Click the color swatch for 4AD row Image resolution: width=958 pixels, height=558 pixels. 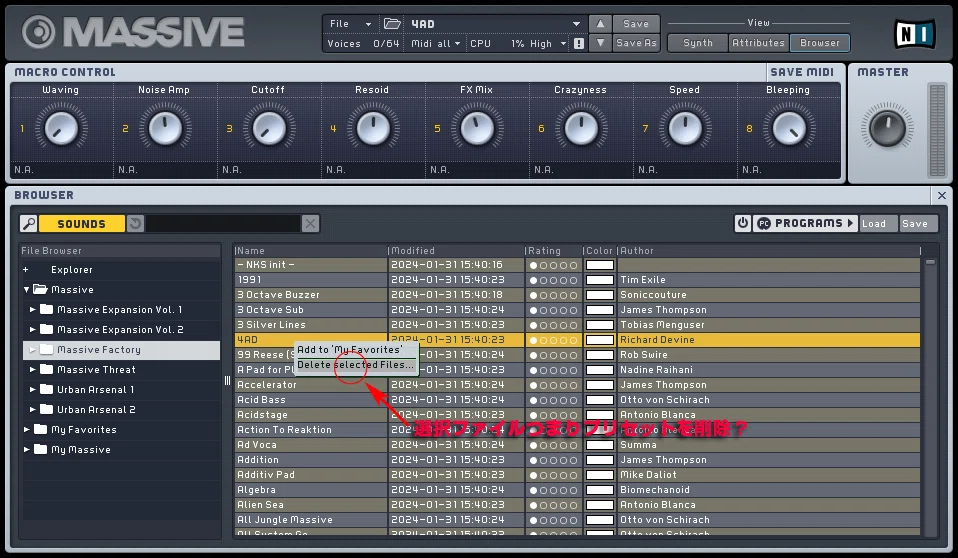(599, 340)
